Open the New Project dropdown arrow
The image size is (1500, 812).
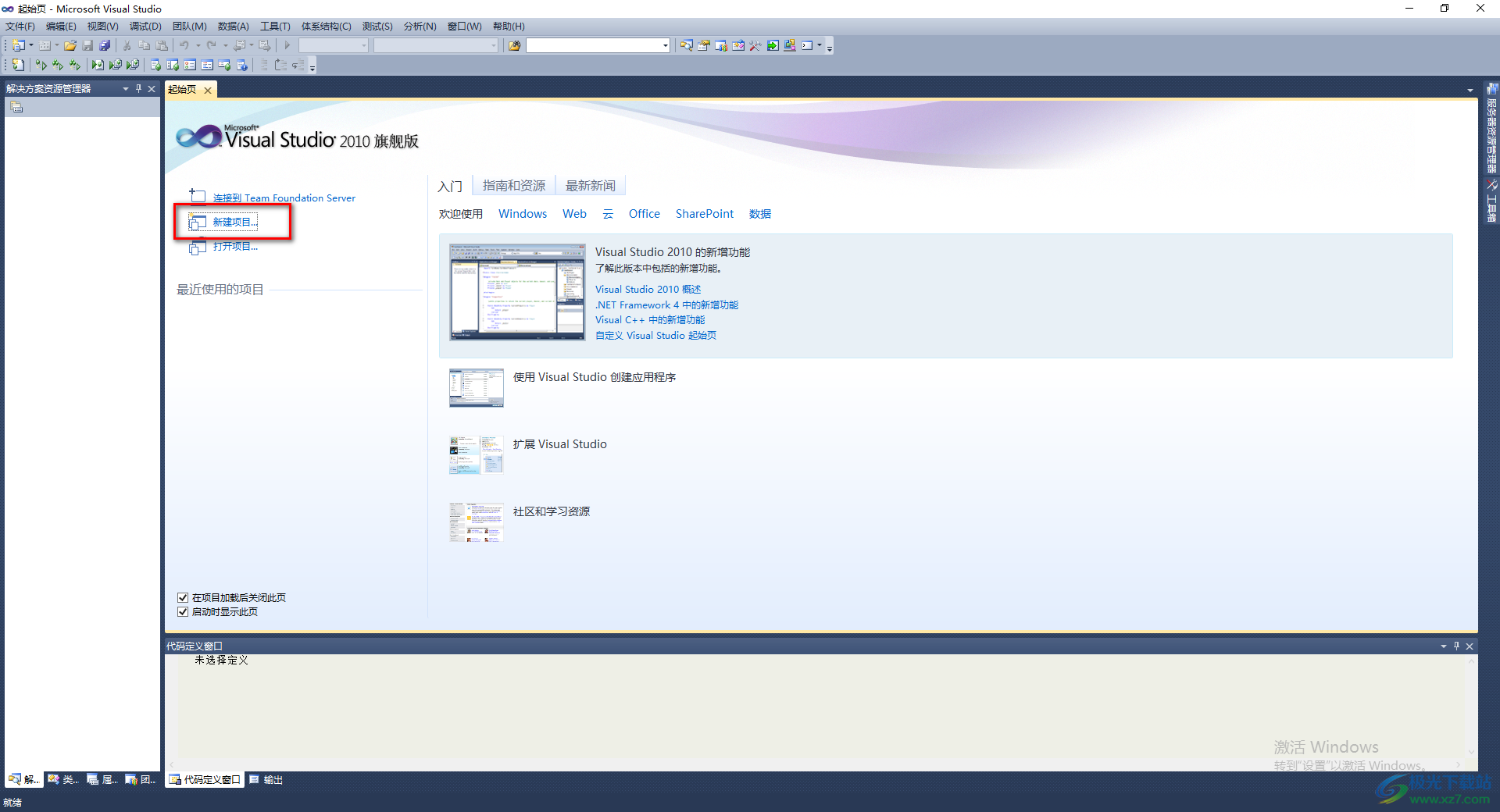point(31,45)
